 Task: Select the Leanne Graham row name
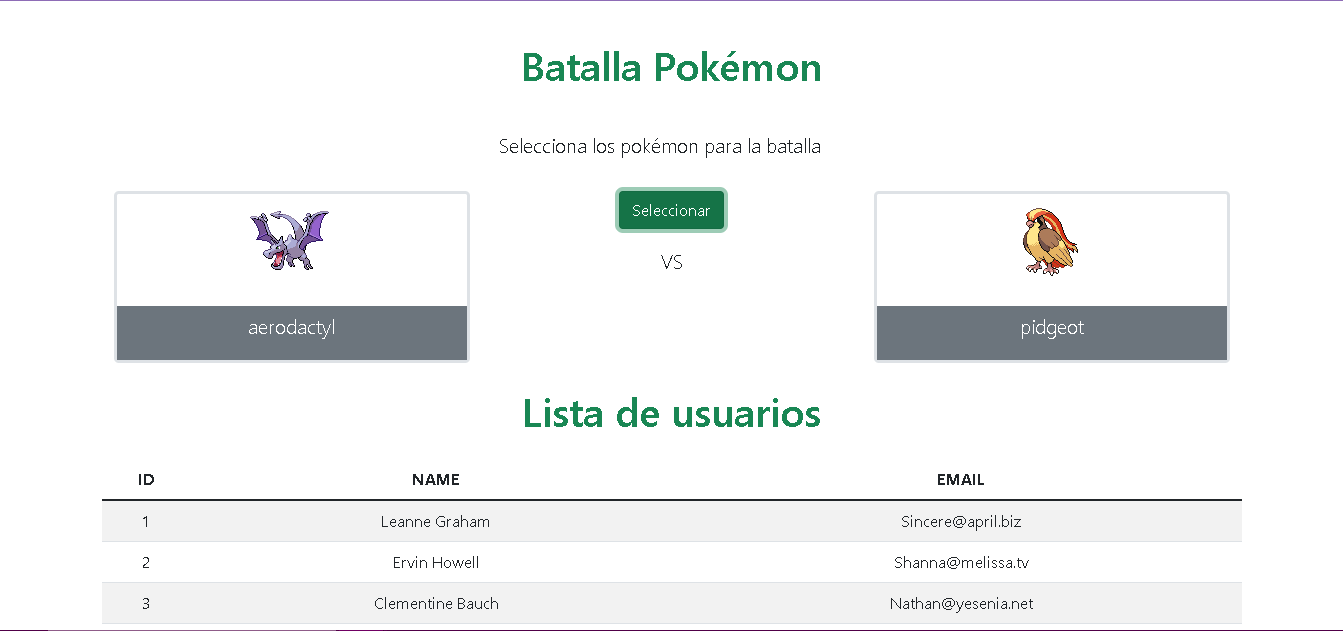point(436,521)
